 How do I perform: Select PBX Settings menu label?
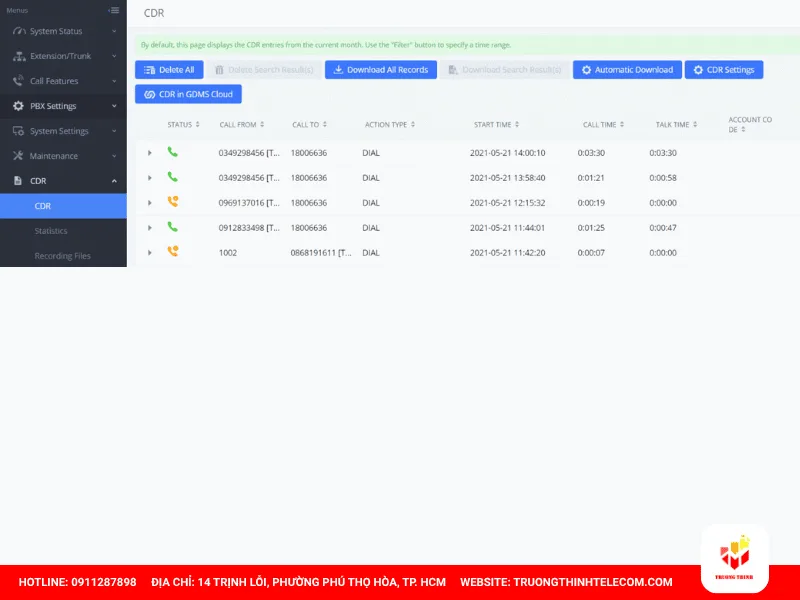[x=53, y=106]
